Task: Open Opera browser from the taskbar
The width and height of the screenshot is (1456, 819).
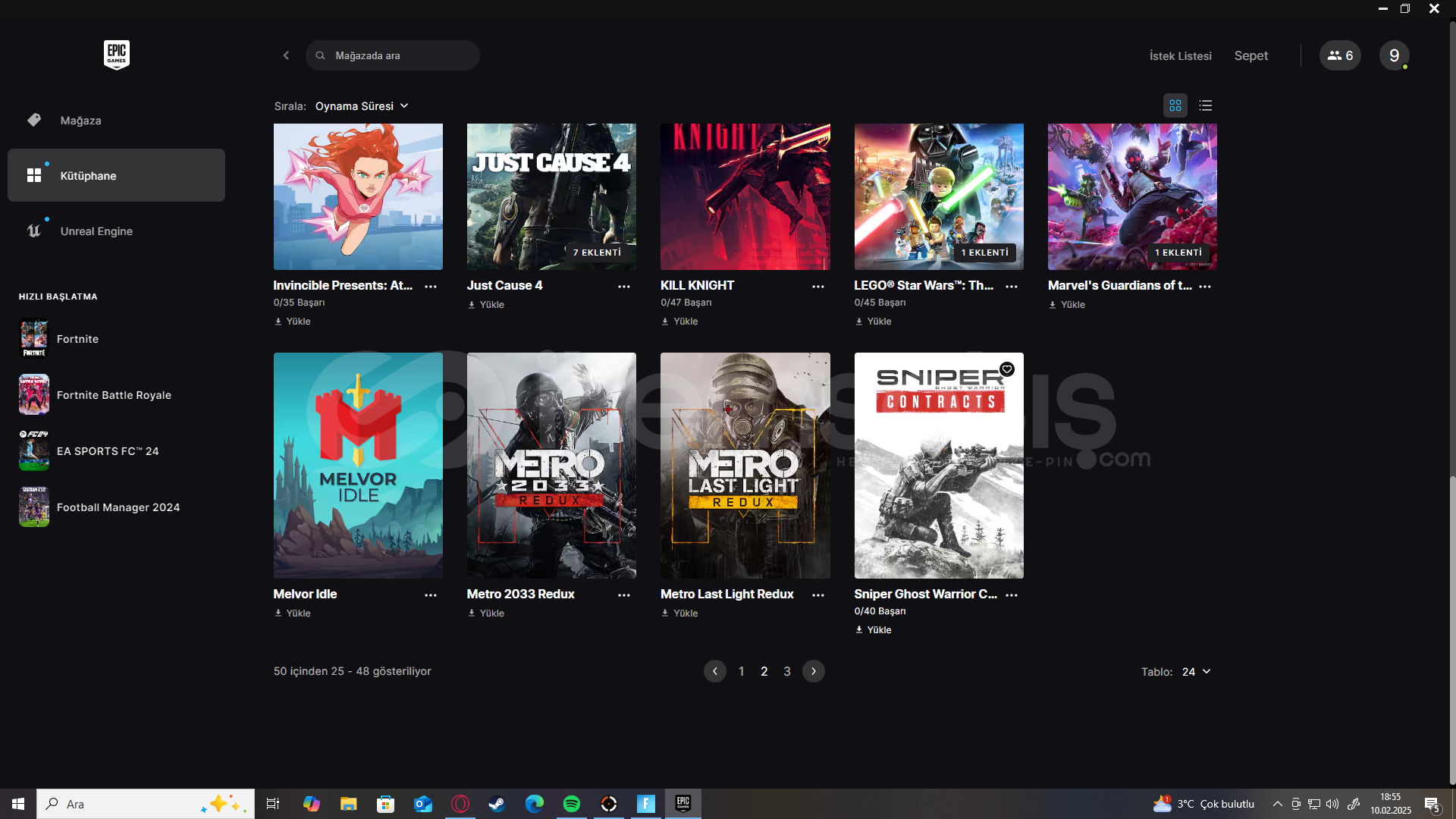Action: tap(460, 804)
